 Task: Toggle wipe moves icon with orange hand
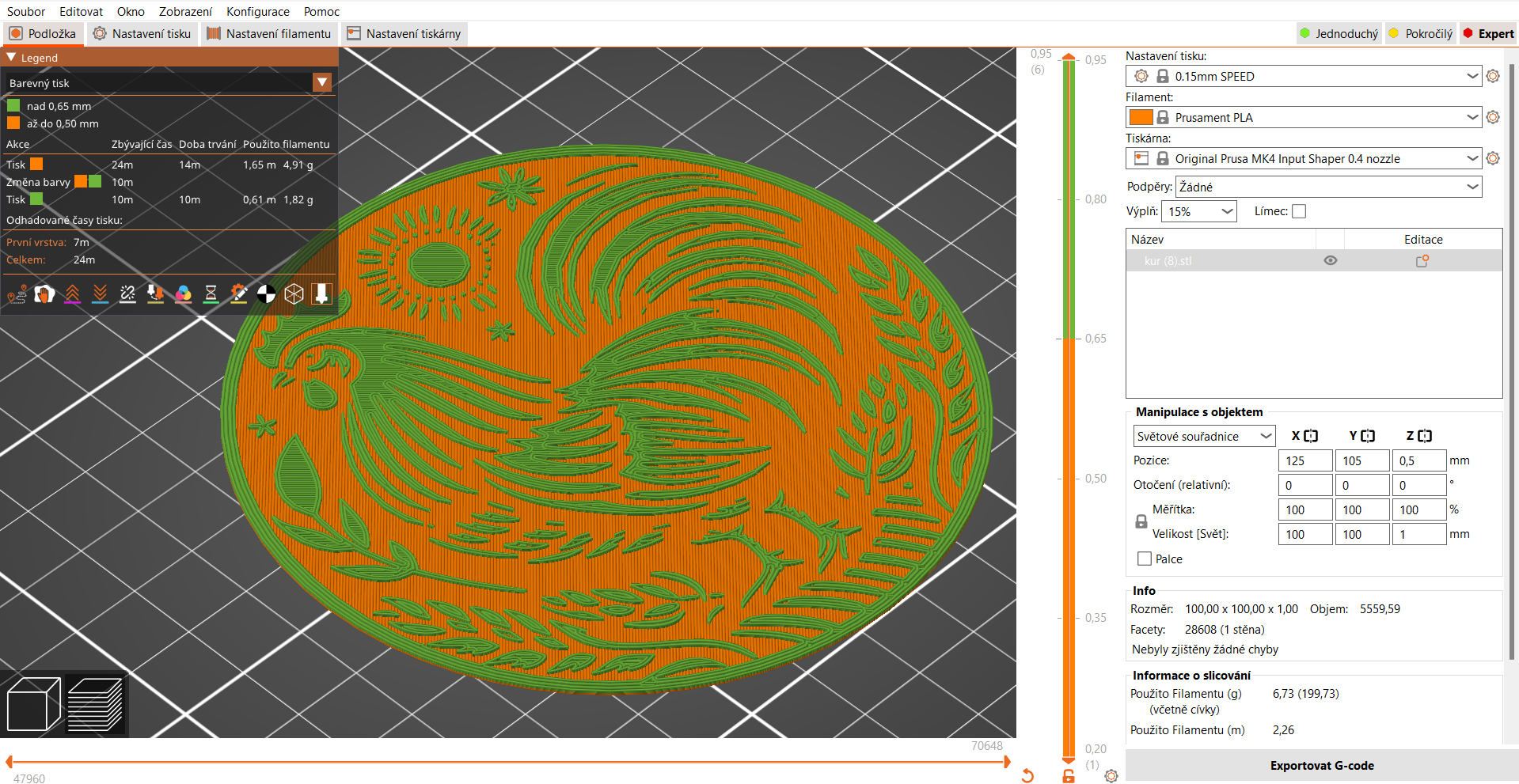tap(44, 294)
